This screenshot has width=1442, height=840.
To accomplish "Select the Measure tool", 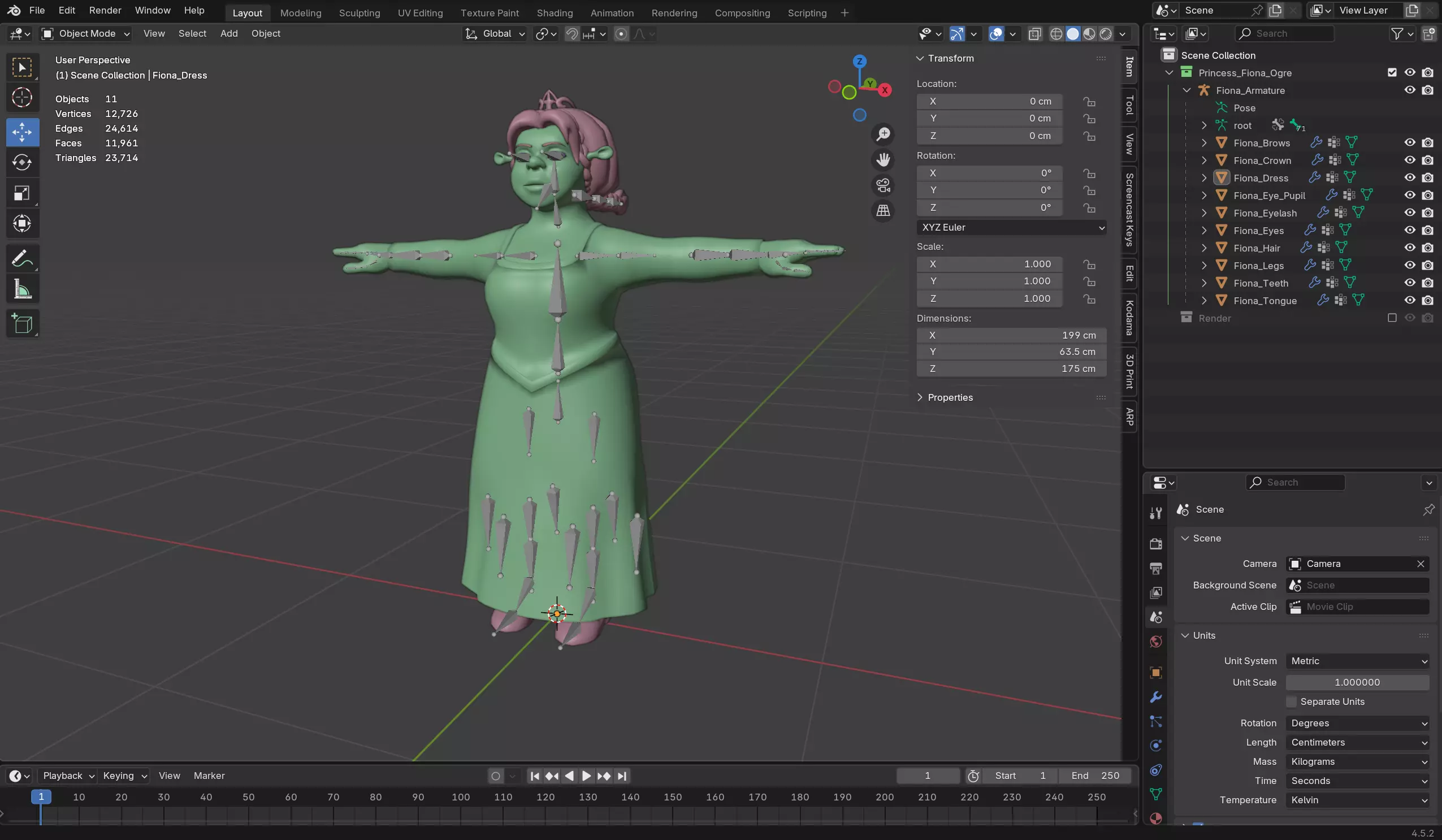I will [22, 289].
